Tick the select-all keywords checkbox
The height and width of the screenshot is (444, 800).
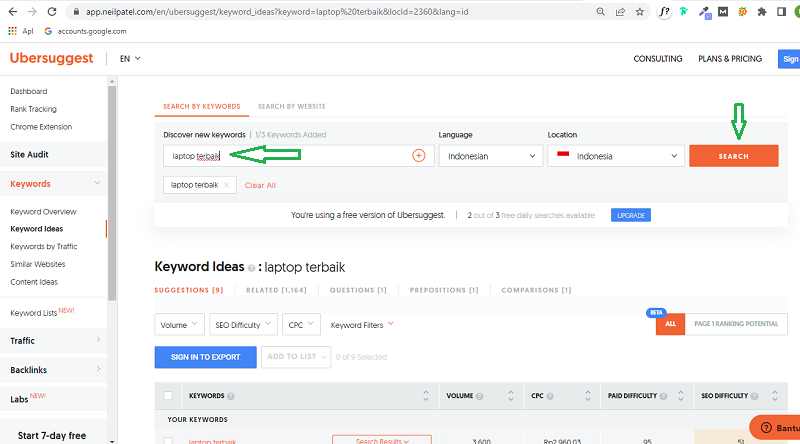point(168,396)
